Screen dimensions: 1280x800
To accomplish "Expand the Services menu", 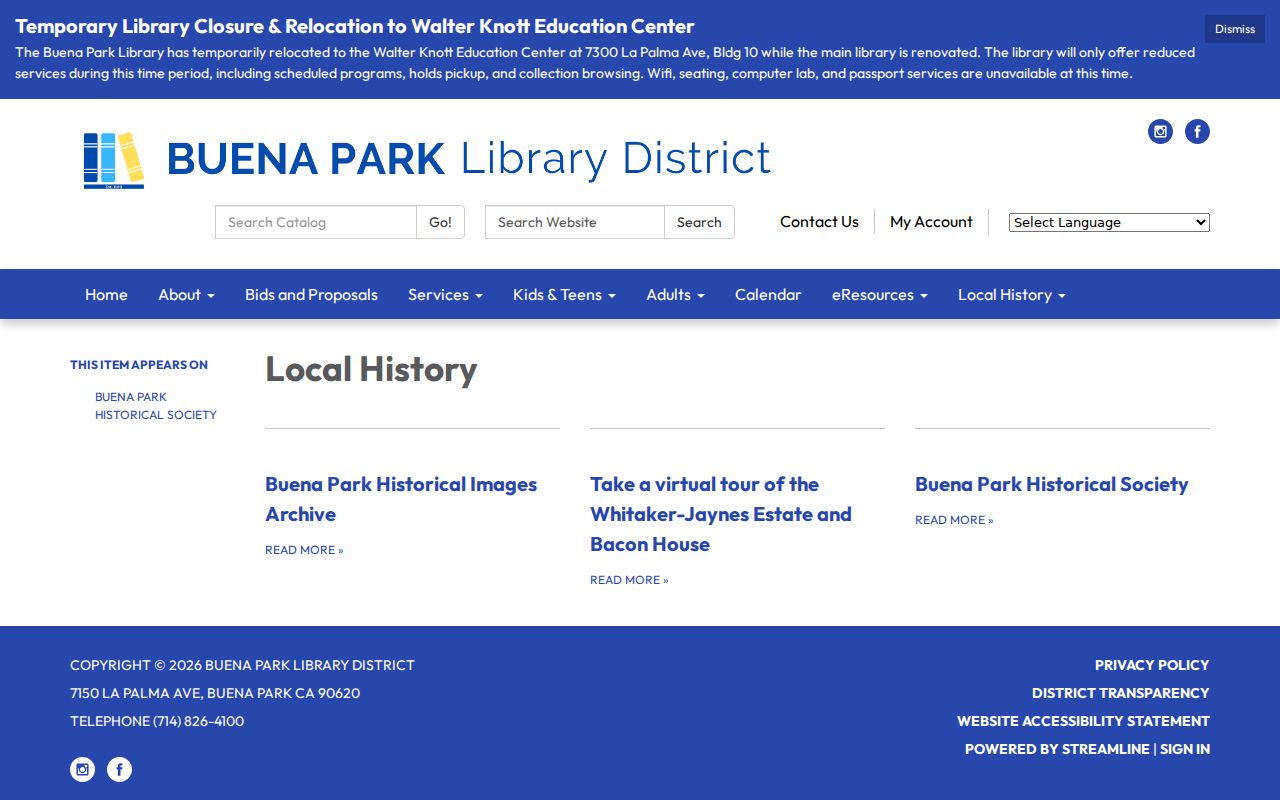I will tap(445, 294).
